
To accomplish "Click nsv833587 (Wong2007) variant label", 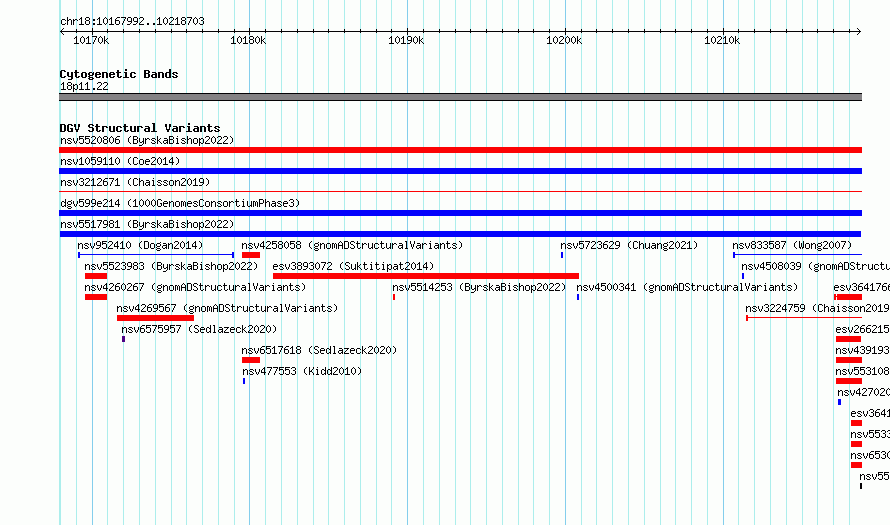I will [792, 245].
